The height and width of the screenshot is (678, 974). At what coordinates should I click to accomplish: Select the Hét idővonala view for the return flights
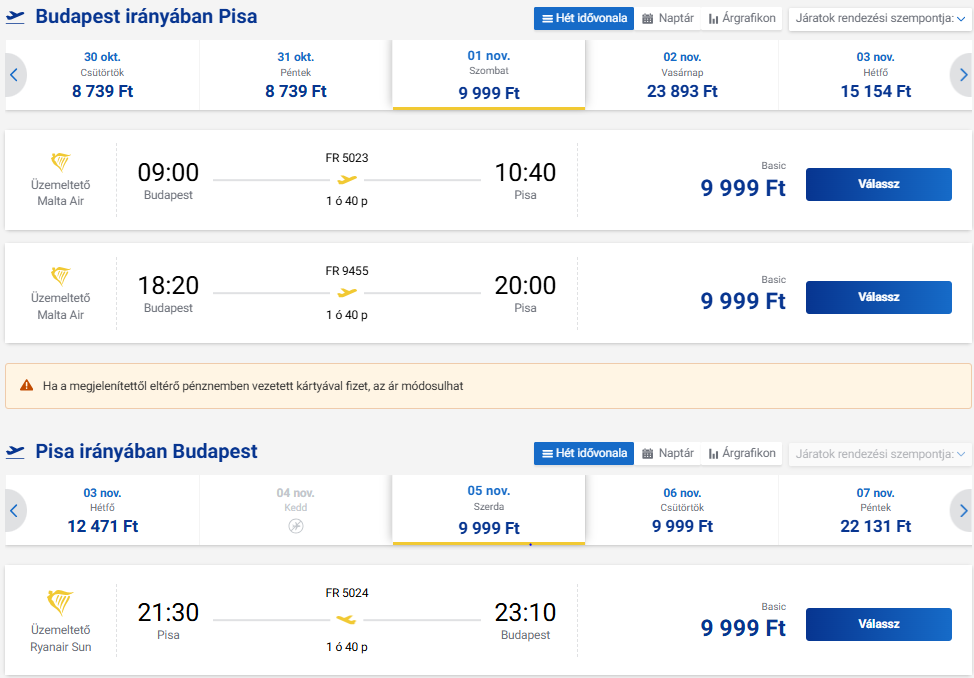(584, 453)
